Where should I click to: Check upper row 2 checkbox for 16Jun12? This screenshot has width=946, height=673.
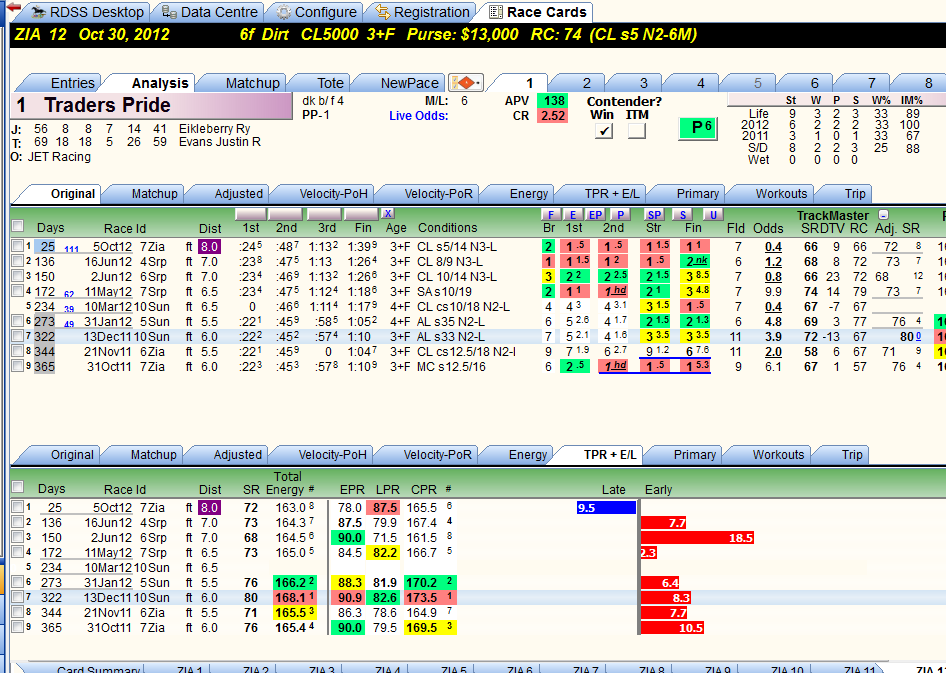pyautogui.click(x=17, y=261)
